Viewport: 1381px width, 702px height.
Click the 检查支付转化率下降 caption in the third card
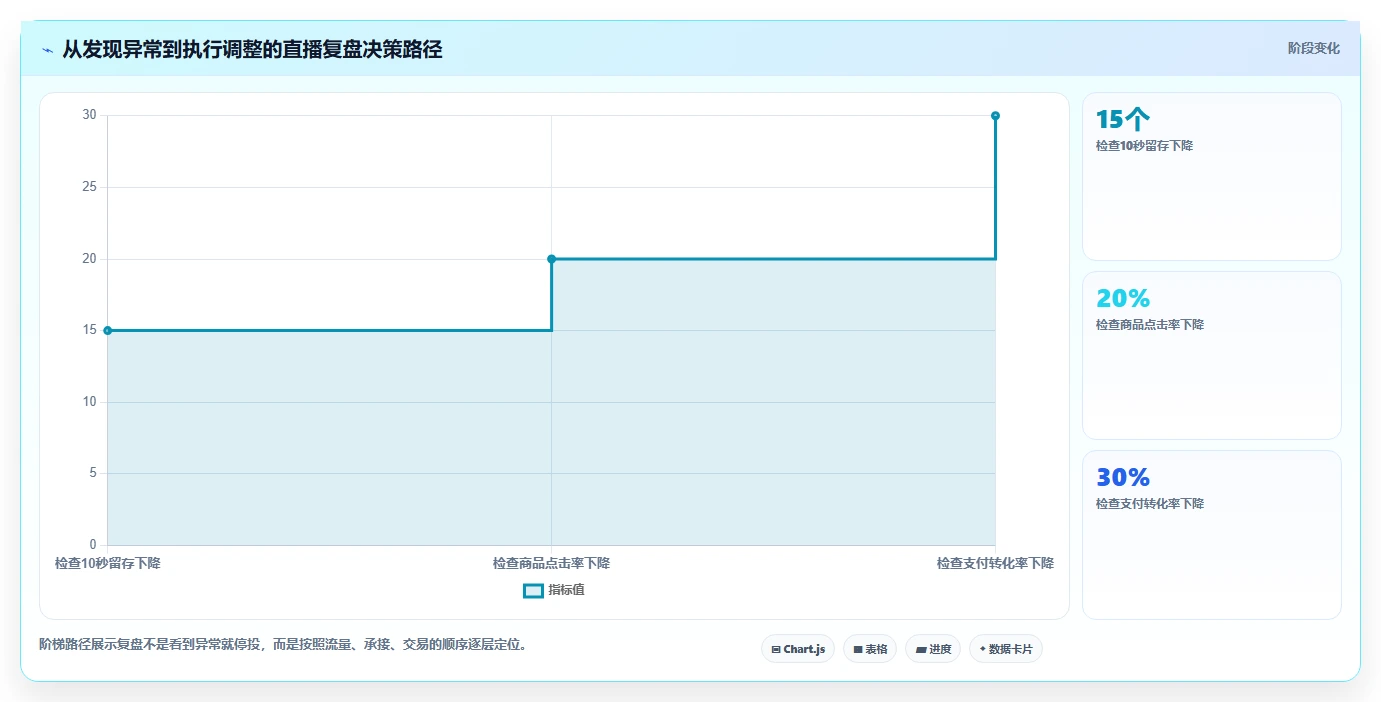tap(1150, 504)
